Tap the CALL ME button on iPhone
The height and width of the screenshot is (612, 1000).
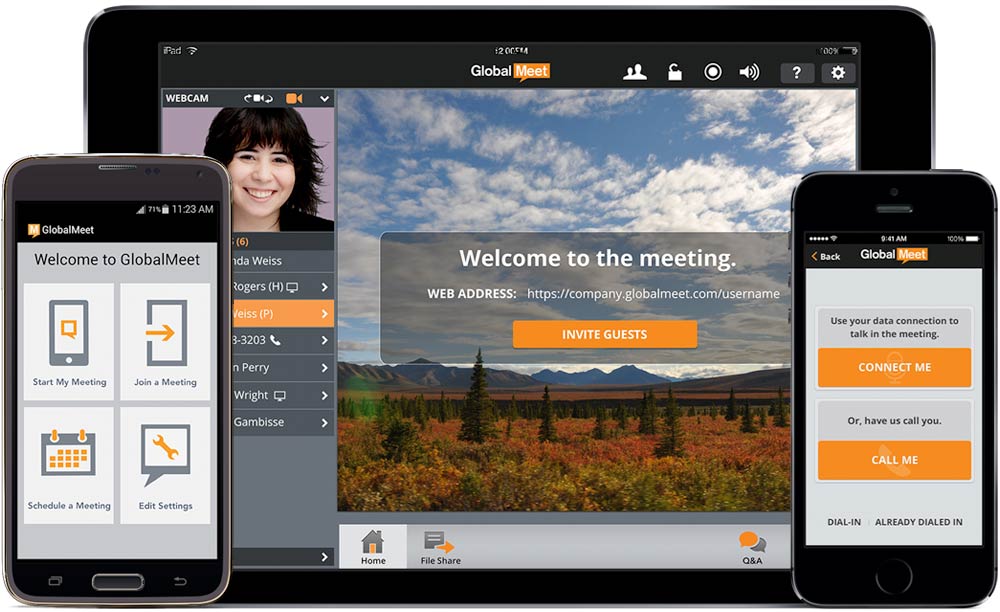click(894, 460)
